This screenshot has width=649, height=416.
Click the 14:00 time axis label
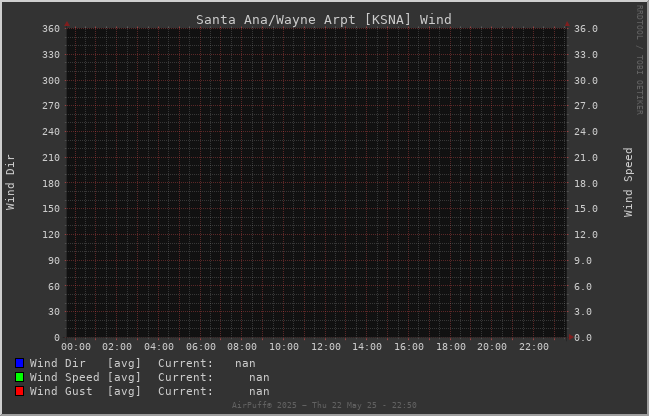pyautogui.click(x=367, y=347)
